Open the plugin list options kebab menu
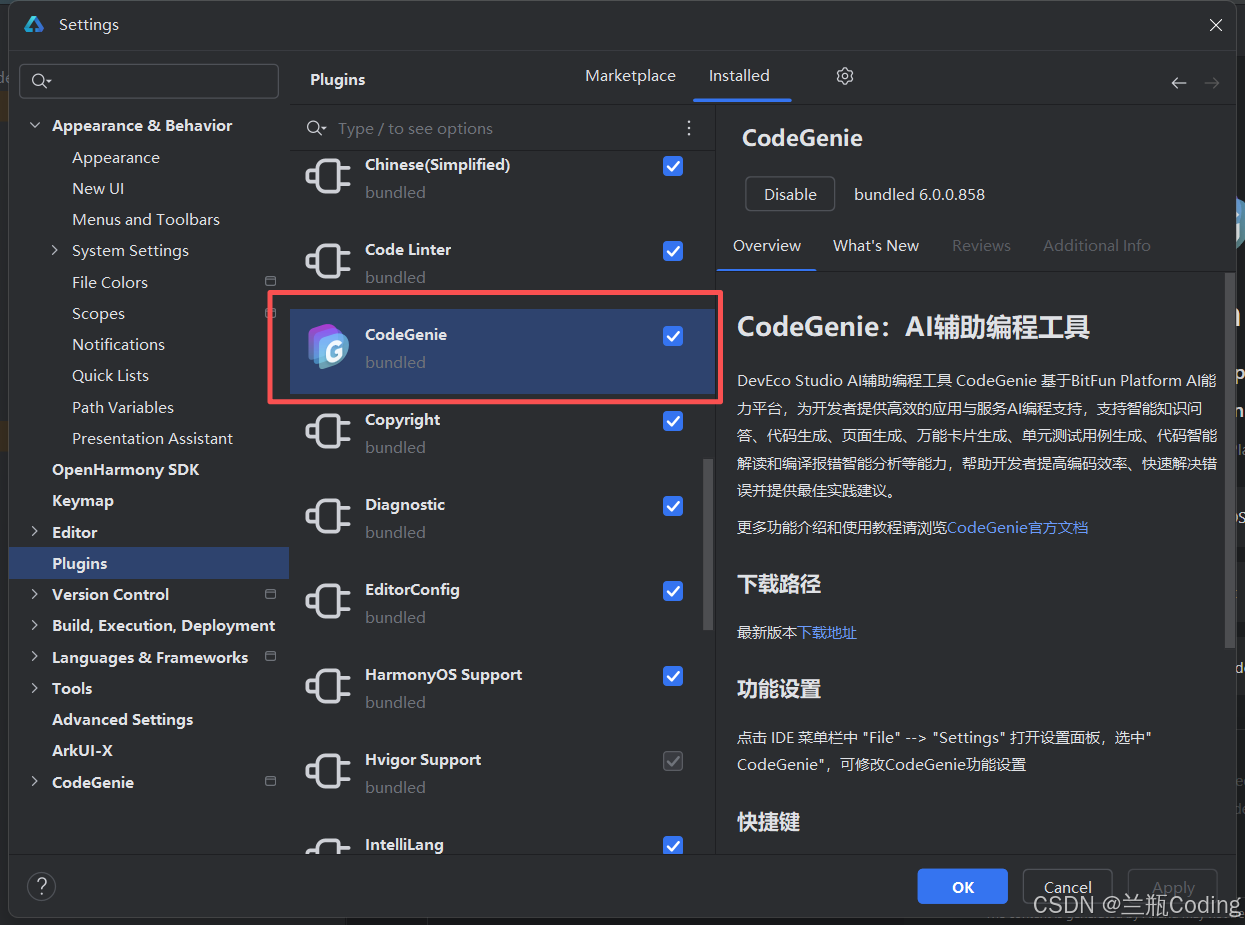Image resolution: width=1245 pixels, height=925 pixels. point(689,128)
